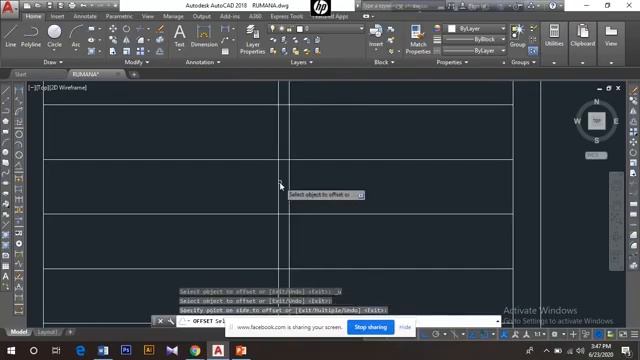
Task: Click the Plot printer icon in quick access
Action: 72,6
